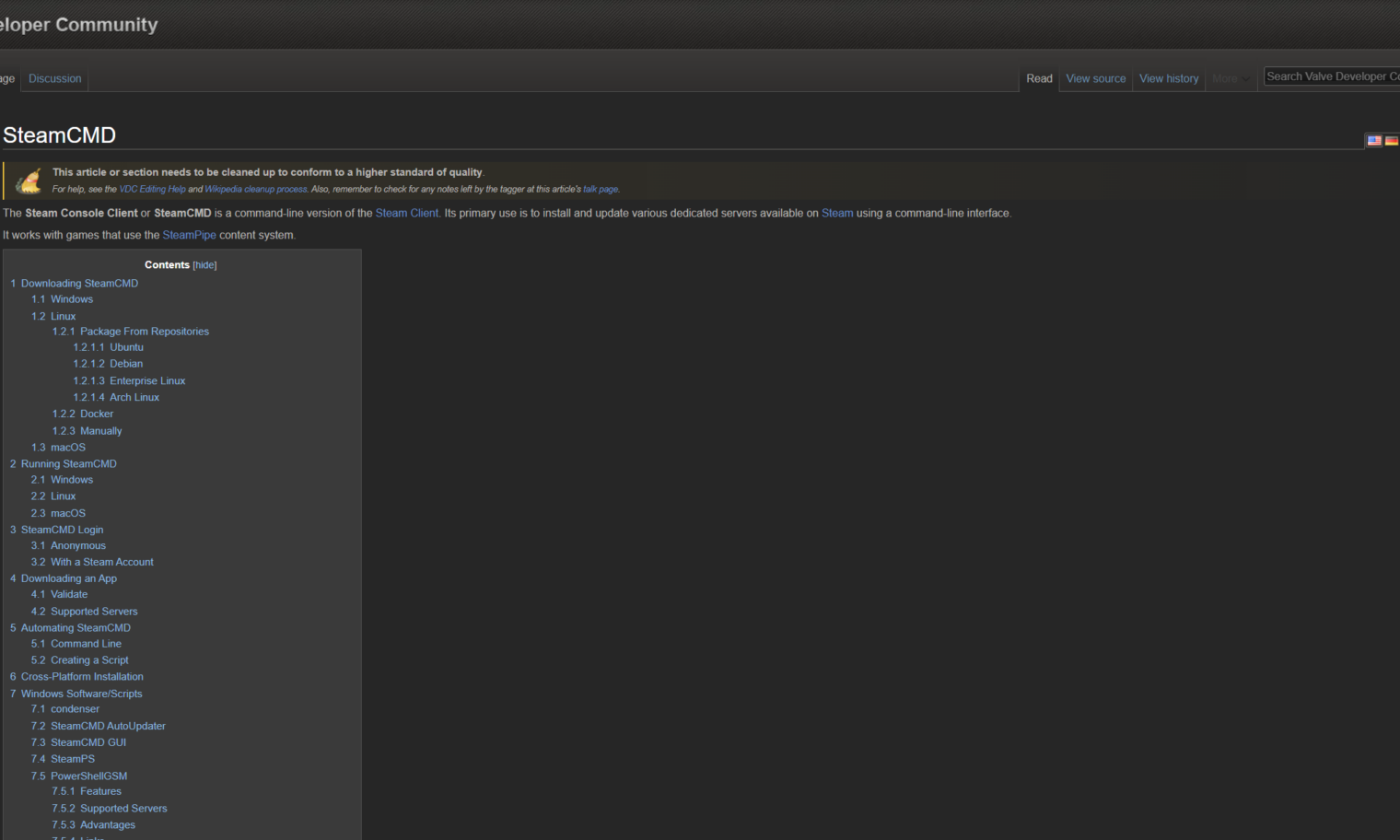Click the Search Valve Developer Community field

pos(1332,76)
